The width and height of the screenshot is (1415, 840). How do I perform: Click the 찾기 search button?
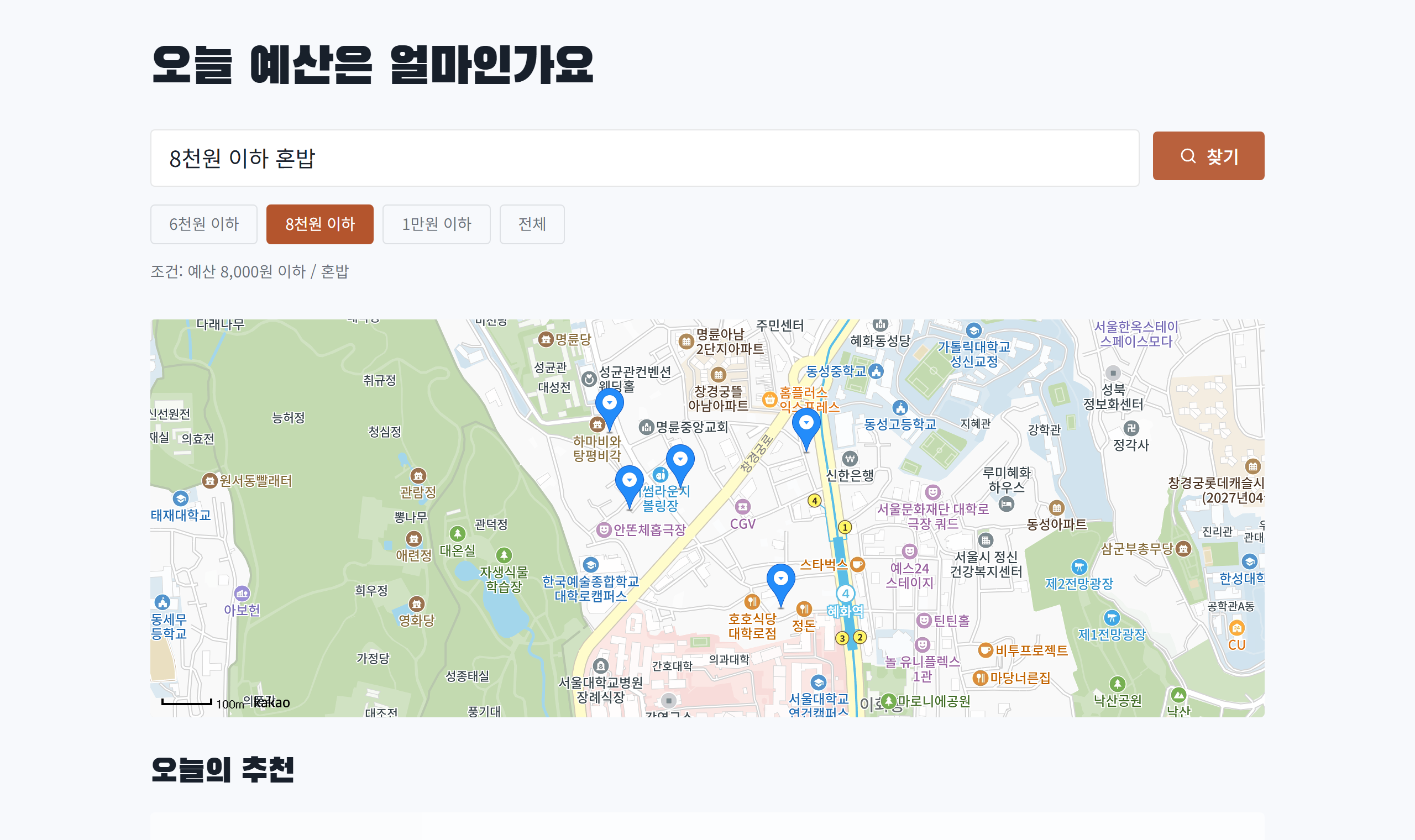point(1208,156)
